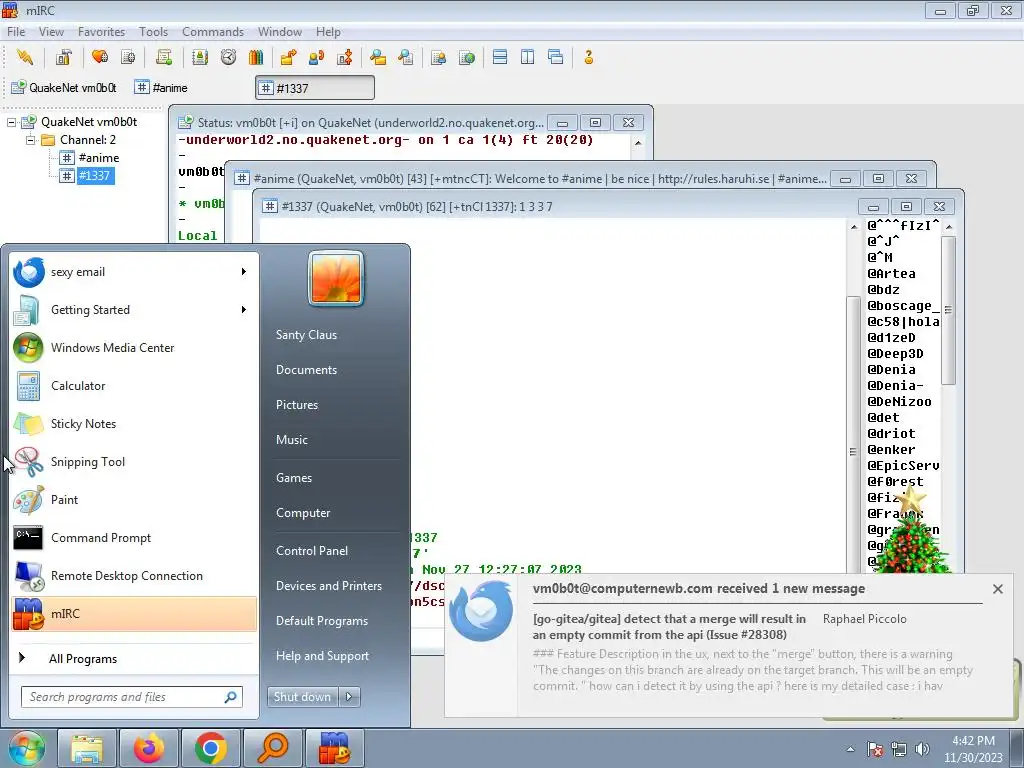Open DCC Options toolbar icon
Viewport: 1024px width, 768px height.
point(345,57)
